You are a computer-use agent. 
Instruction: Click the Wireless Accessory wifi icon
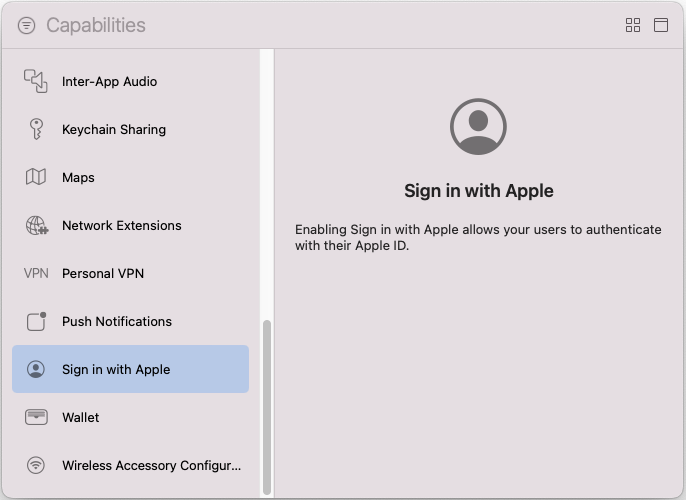point(36,465)
